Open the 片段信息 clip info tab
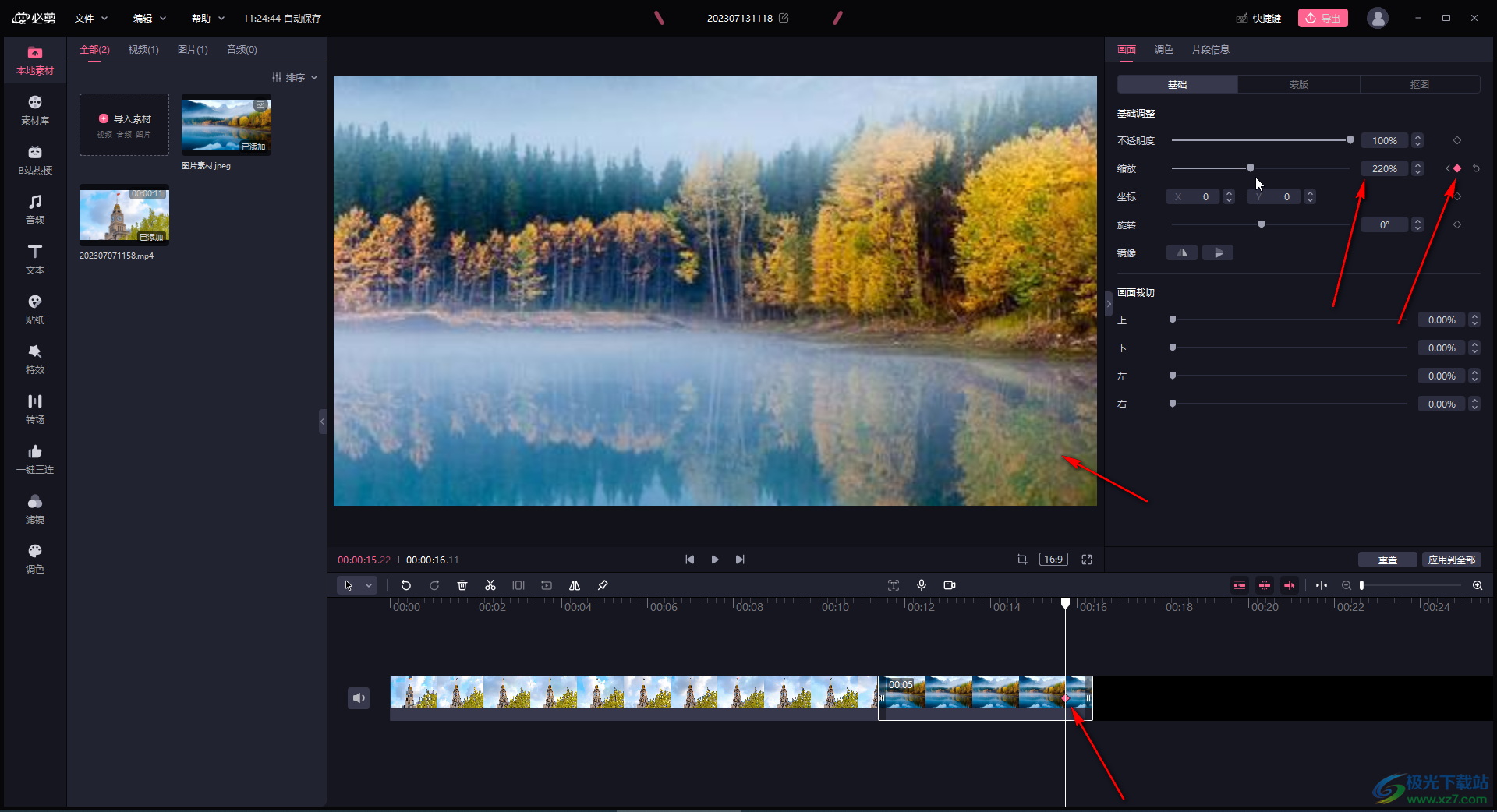This screenshot has width=1497, height=812. pos(1211,49)
